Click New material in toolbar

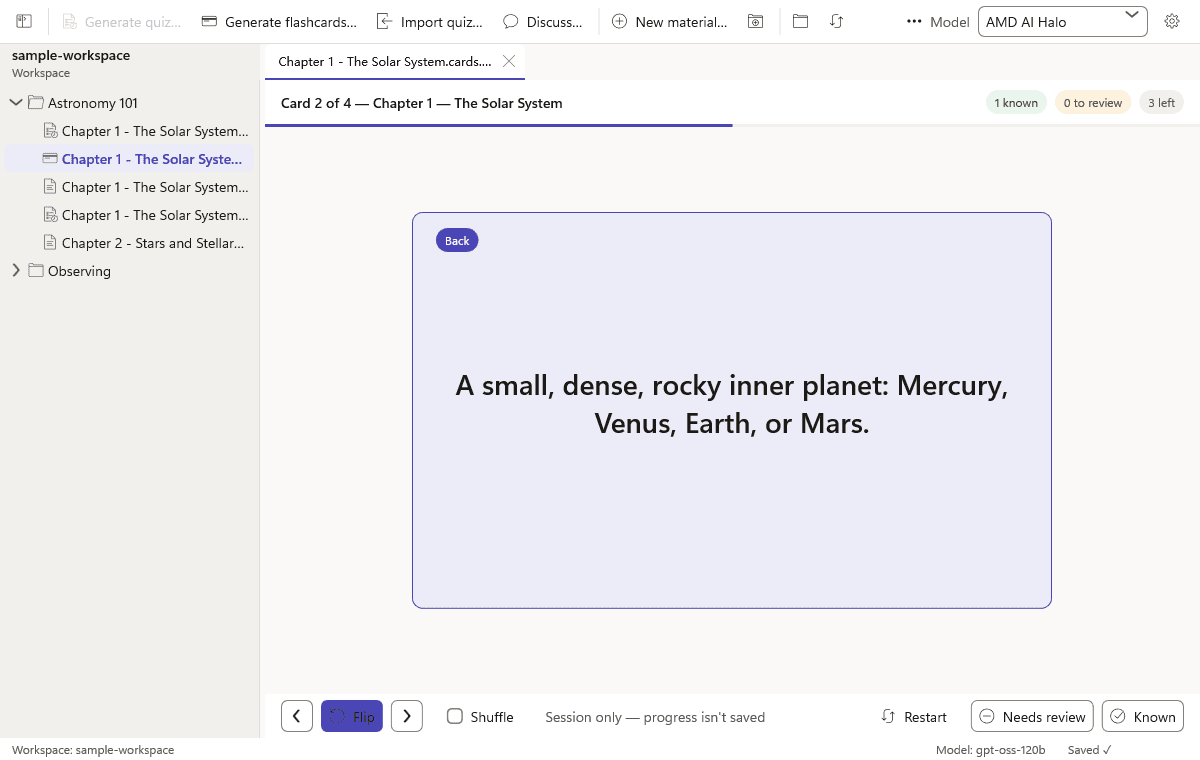click(669, 21)
